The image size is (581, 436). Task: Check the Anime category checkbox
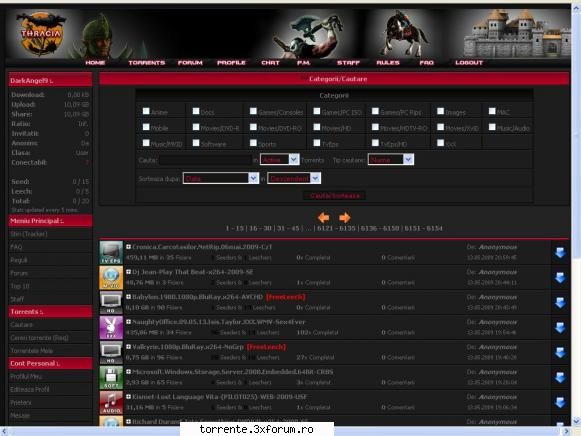click(146, 111)
